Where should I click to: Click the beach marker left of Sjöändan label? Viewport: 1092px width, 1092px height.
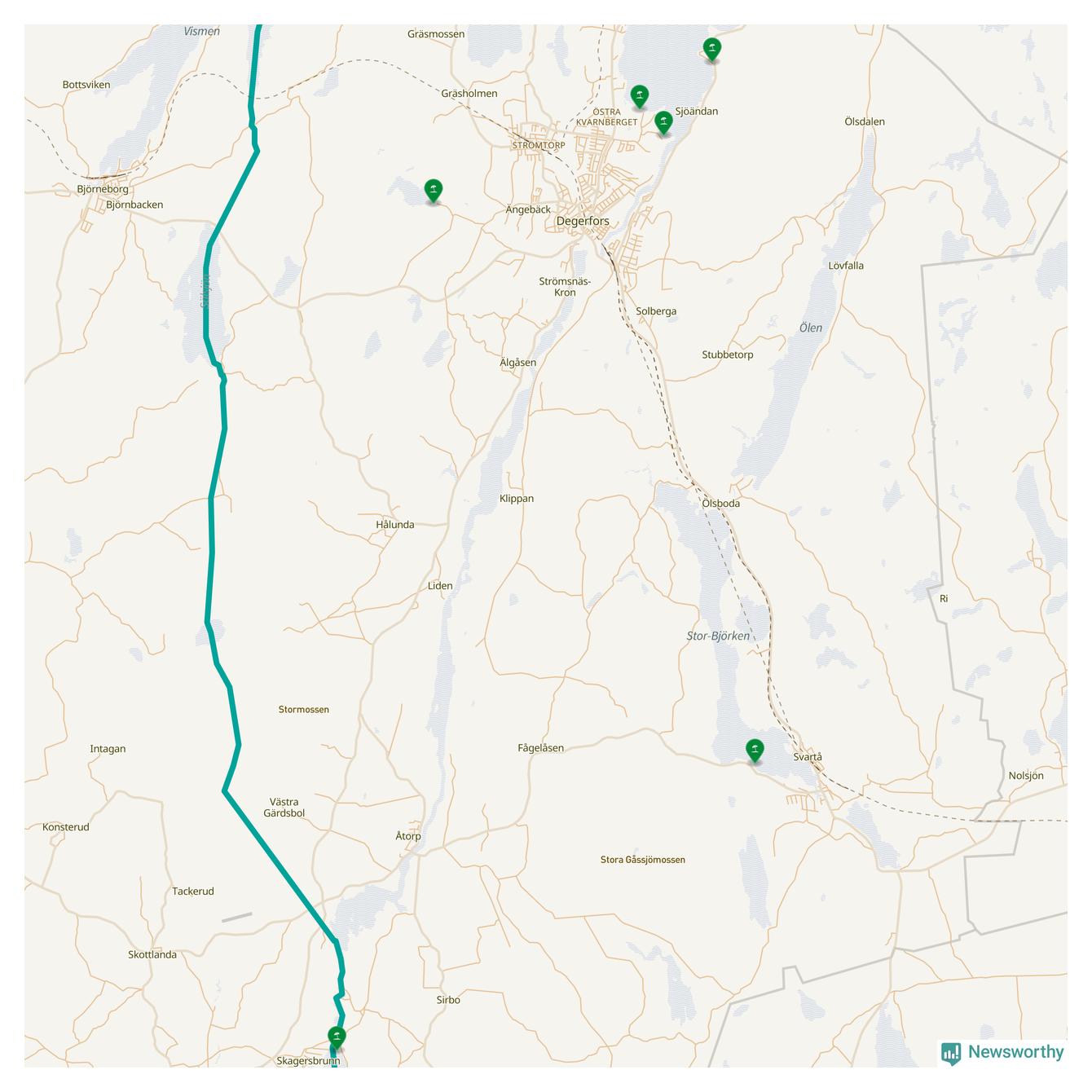(663, 123)
